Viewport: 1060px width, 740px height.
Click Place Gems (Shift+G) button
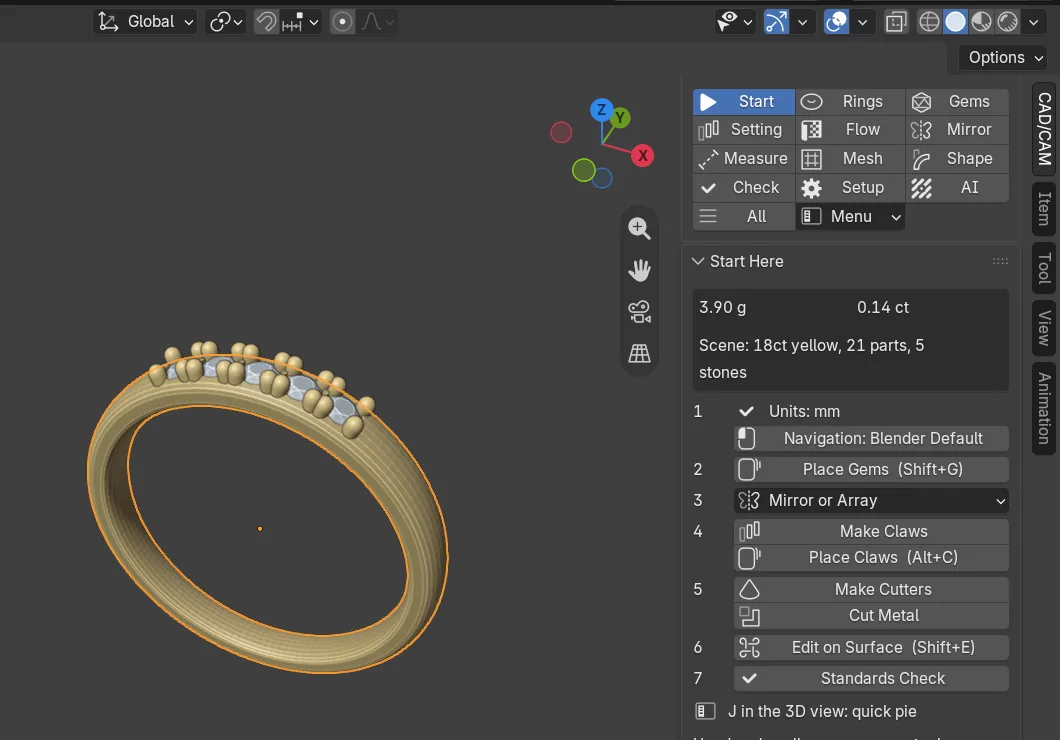click(871, 470)
